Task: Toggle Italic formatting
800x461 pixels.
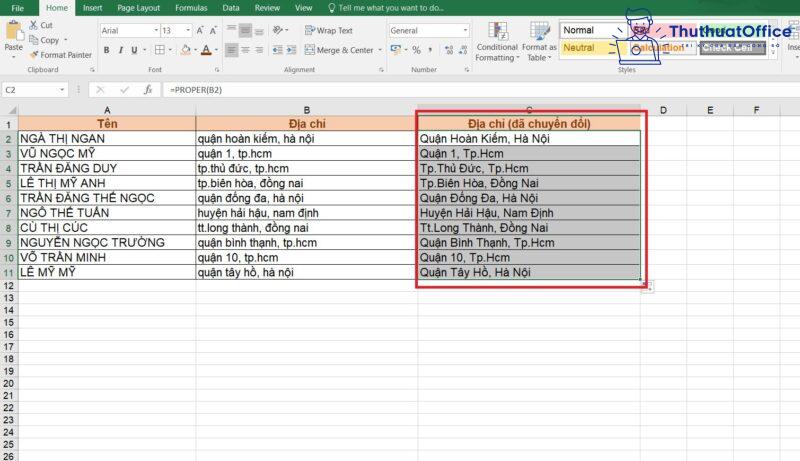Action: tap(120, 50)
